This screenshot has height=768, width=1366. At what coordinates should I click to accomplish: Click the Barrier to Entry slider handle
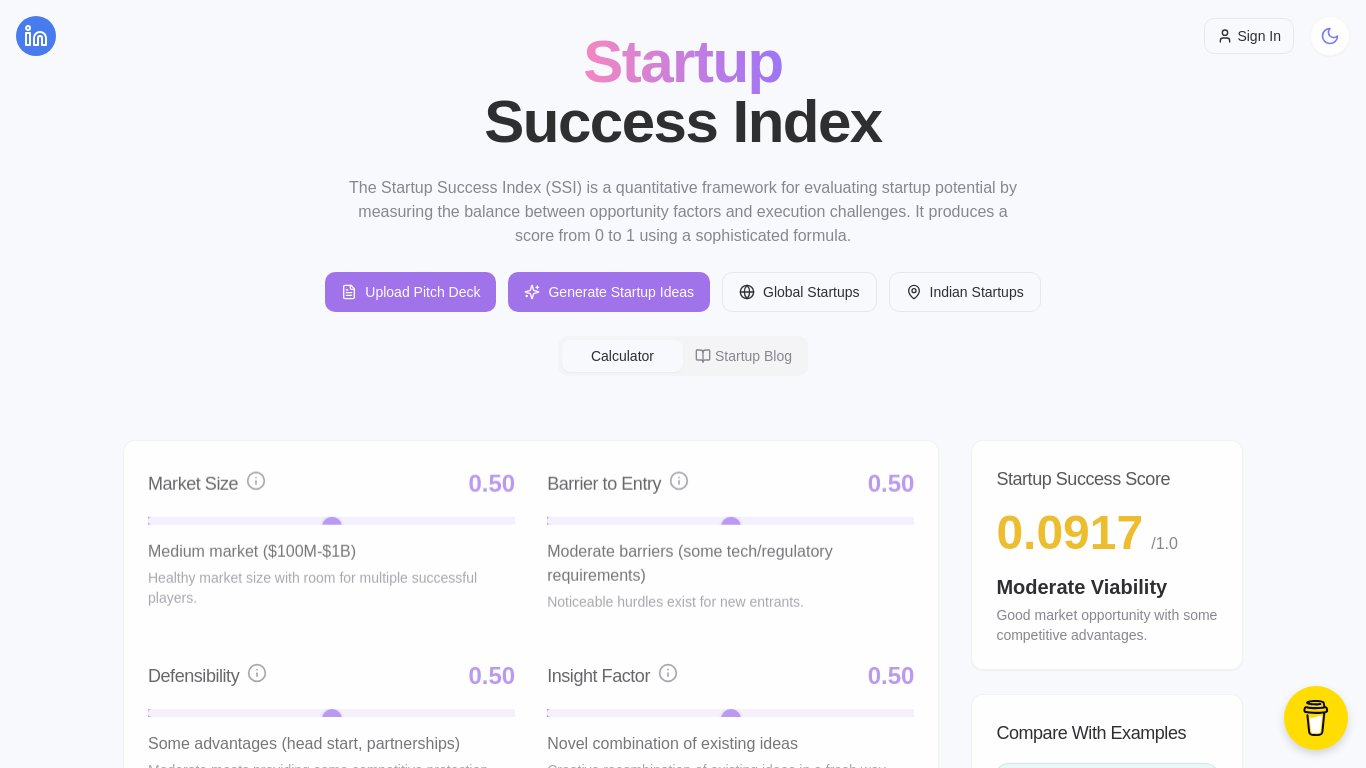pos(731,523)
